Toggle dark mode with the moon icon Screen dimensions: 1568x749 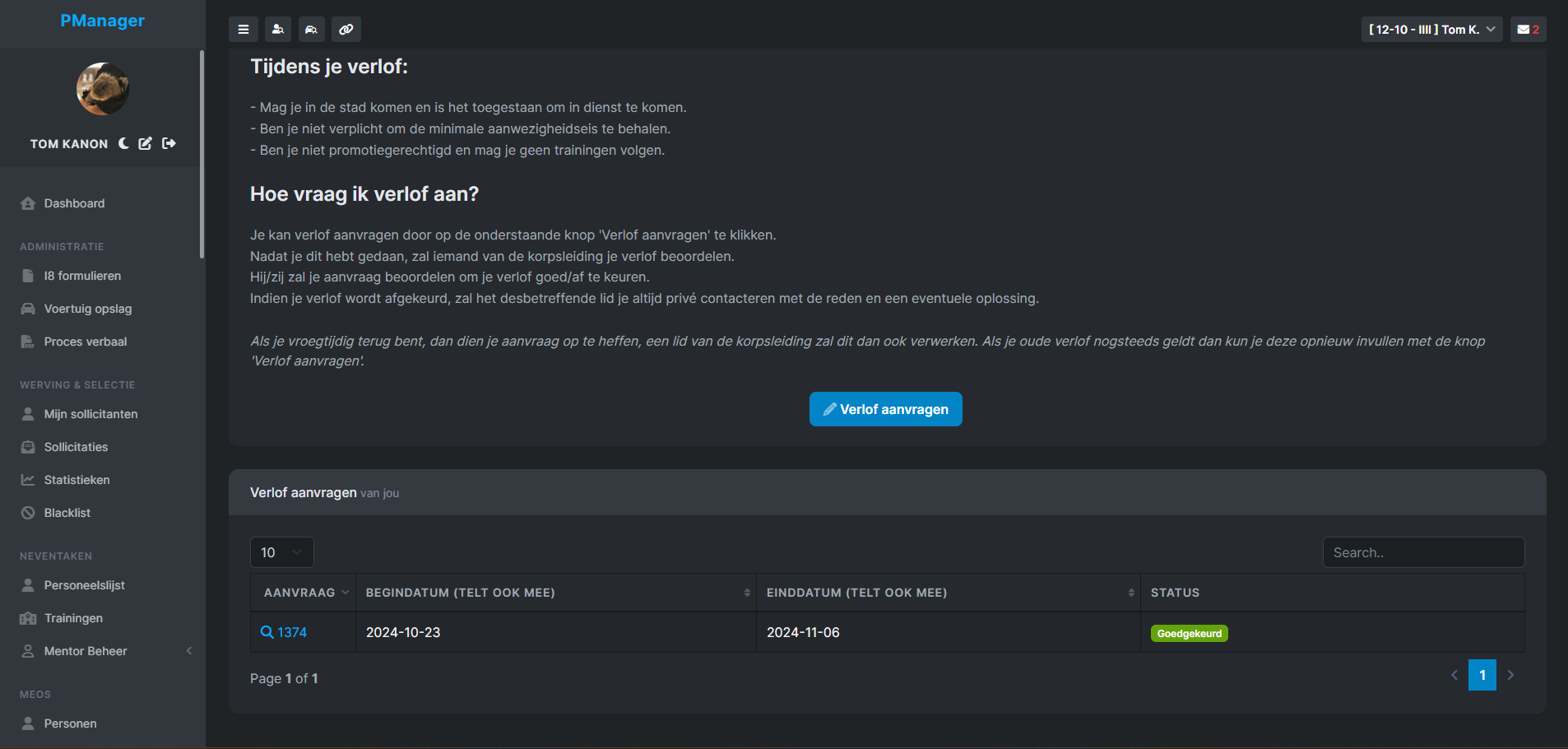pyautogui.click(x=123, y=143)
